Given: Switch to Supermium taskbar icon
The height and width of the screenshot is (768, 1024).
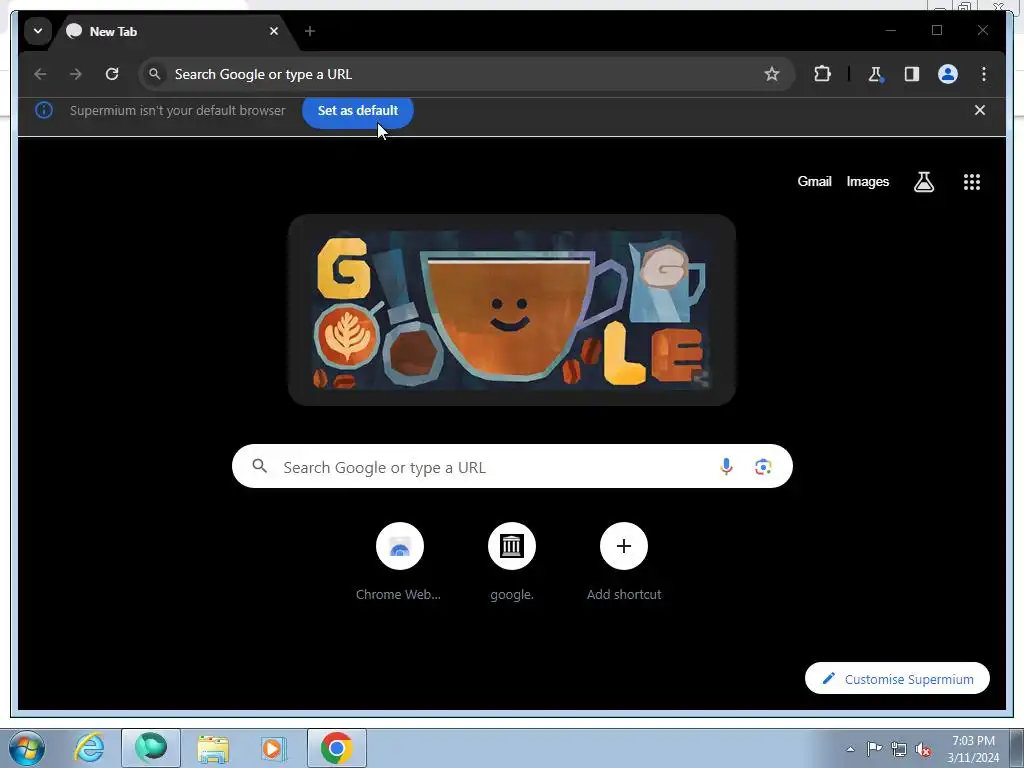Looking at the screenshot, I should click(x=151, y=748).
